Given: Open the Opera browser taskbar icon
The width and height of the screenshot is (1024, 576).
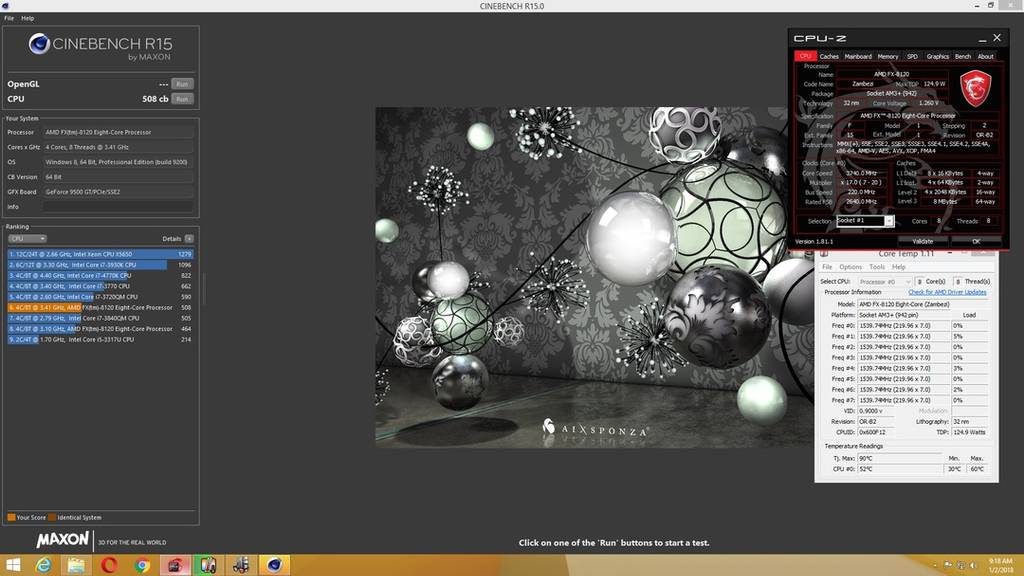Looking at the screenshot, I should pos(109,565).
